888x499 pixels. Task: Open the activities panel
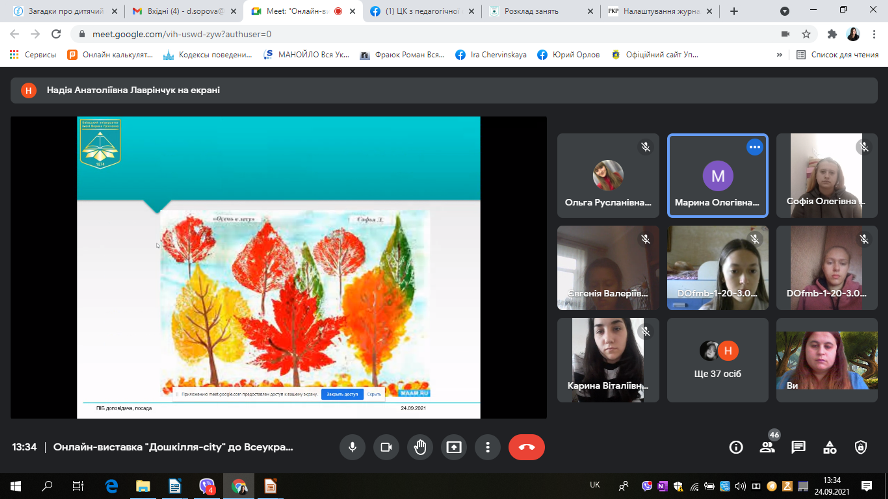(x=830, y=447)
